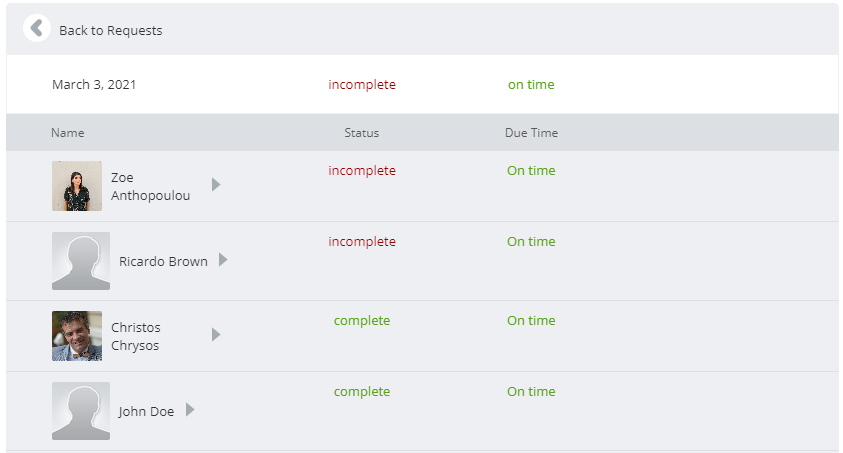843x453 pixels.
Task: Open John Doe's placeholder avatar
Action: click(x=81, y=411)
